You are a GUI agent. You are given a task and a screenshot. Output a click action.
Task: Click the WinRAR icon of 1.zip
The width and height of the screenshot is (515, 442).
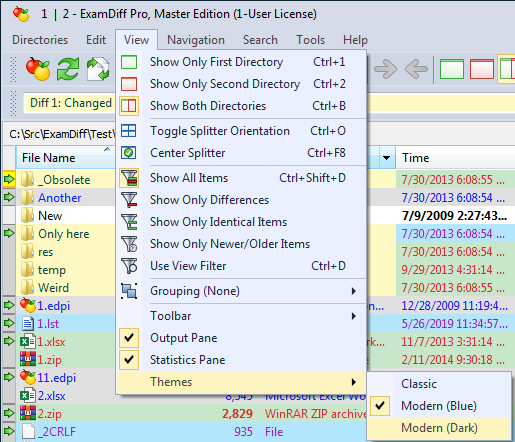28,360
